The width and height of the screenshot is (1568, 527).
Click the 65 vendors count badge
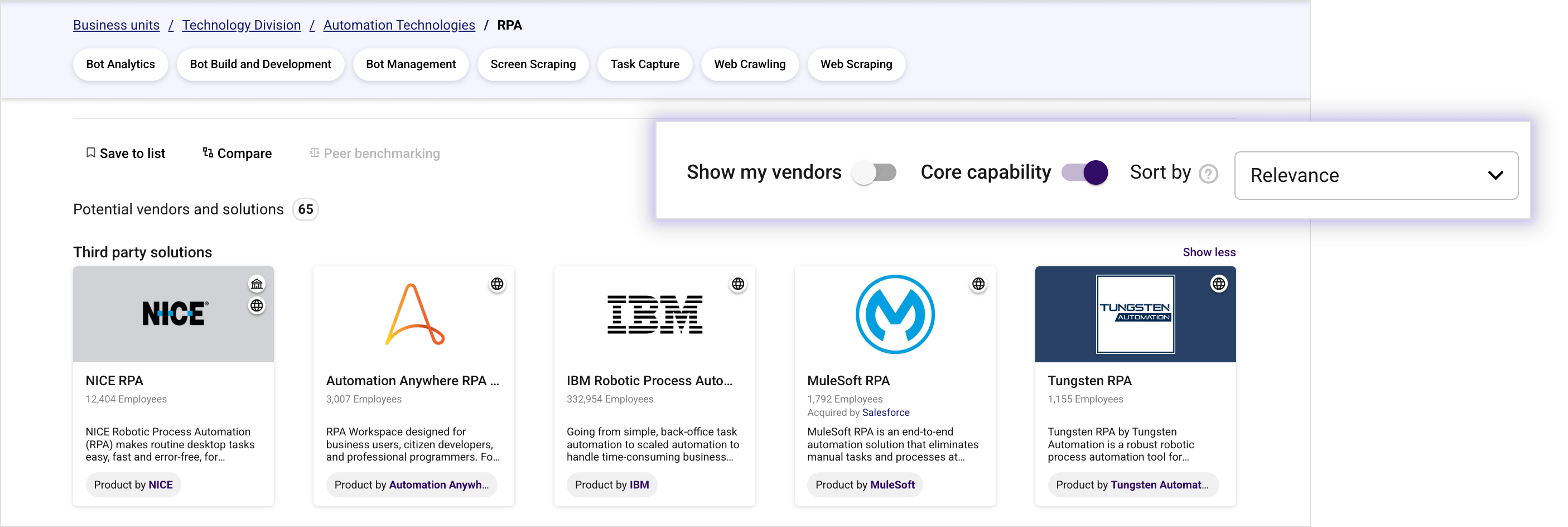[x=306, y=209]
